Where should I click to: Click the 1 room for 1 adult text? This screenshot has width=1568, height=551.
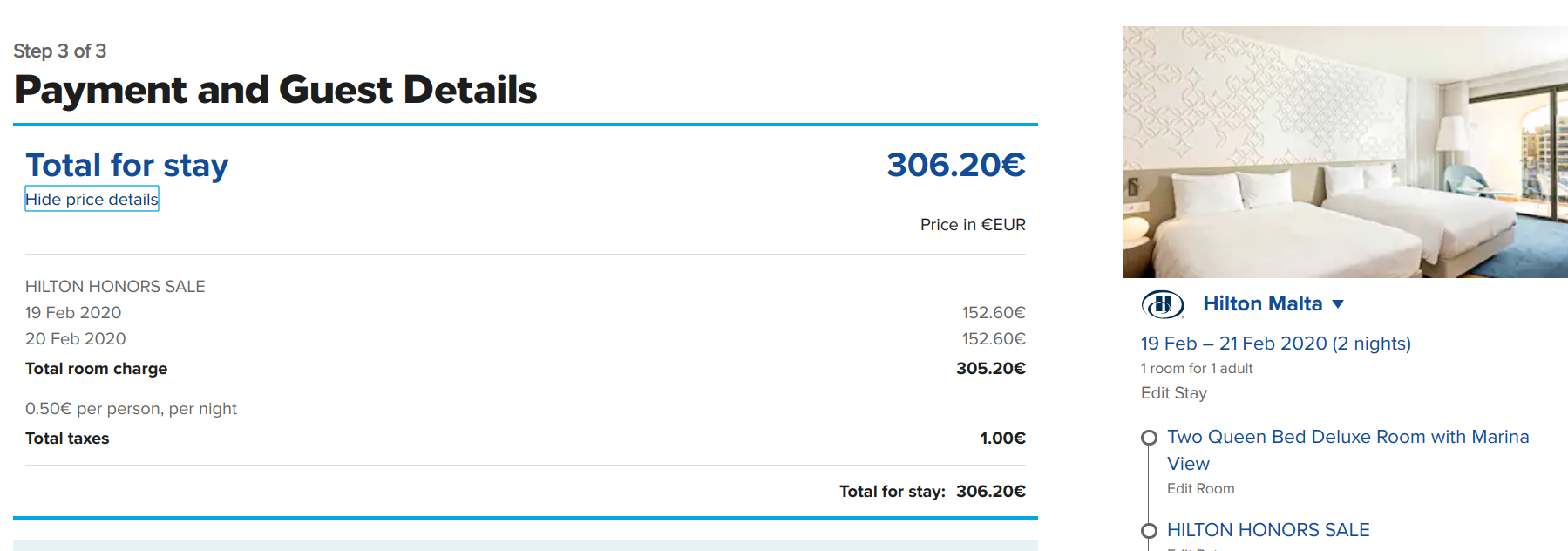[1196, 369]
